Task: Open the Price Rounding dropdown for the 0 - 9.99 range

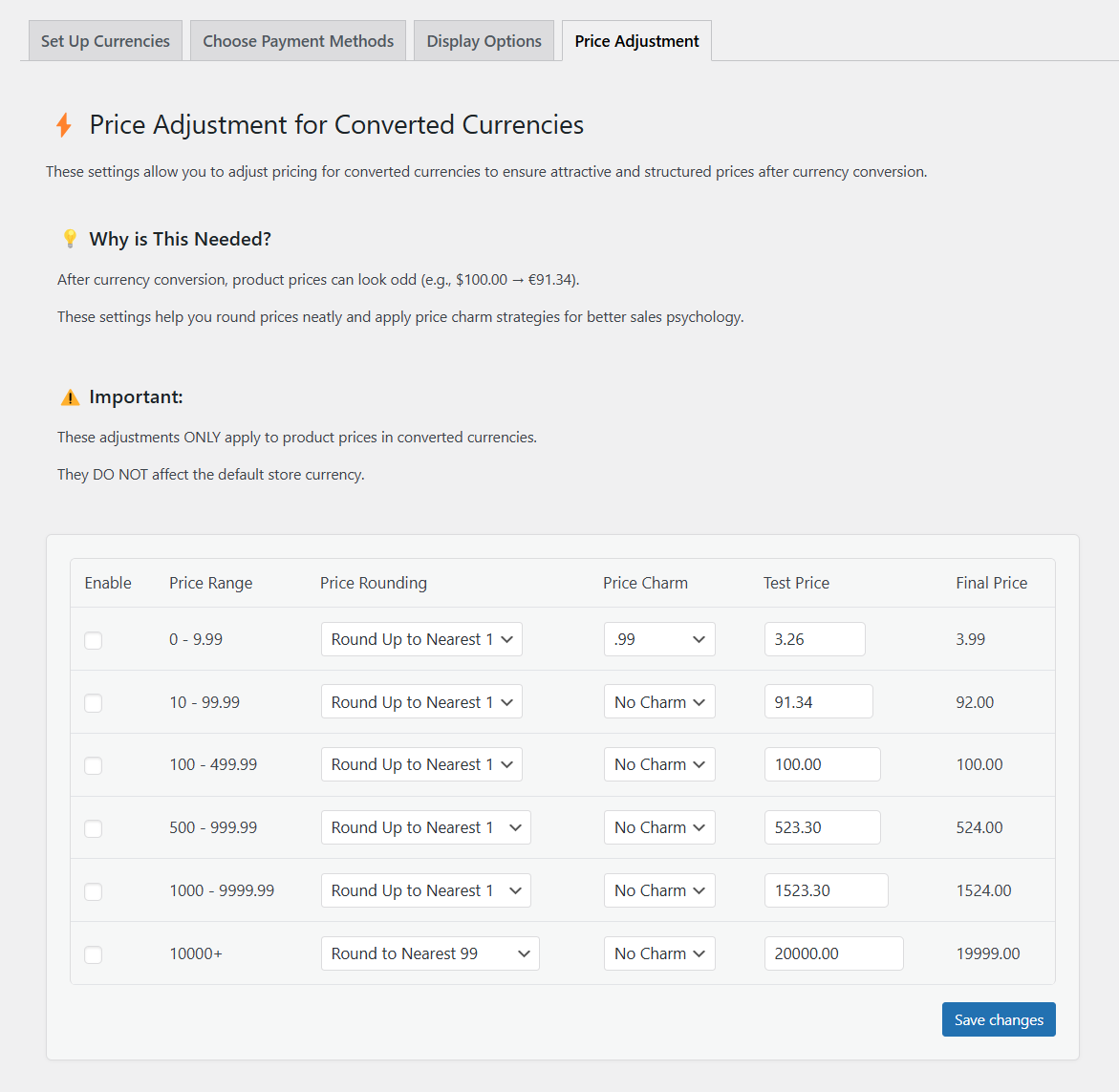Action: pyautogui.click(x=421, y=639)
